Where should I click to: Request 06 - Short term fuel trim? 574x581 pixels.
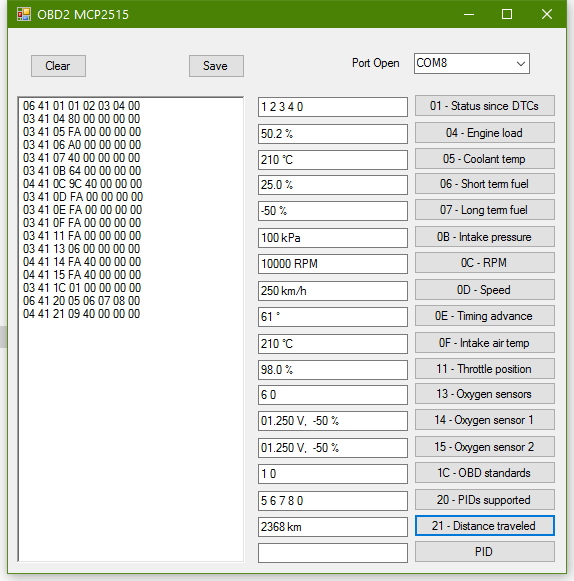click(x=484, y=184)
